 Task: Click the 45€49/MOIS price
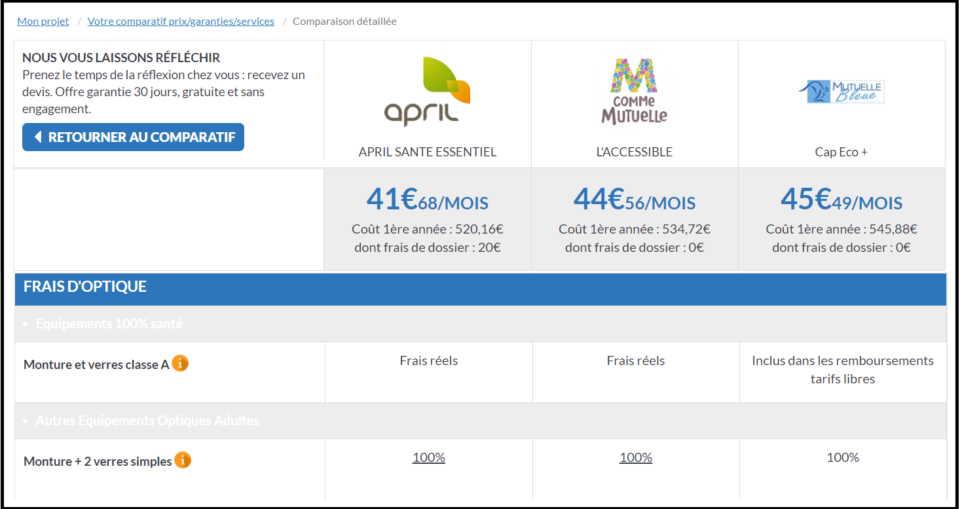coord(841,199)
